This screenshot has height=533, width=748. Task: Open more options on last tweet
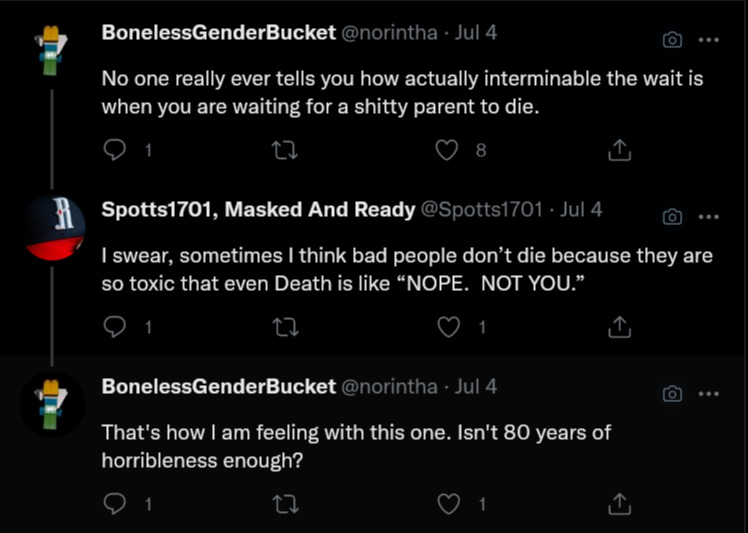coord(708,394)
